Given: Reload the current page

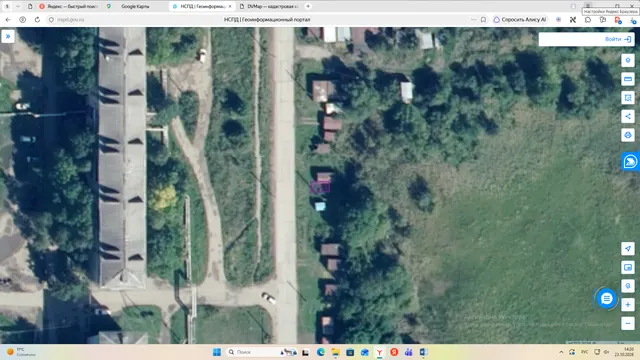Looking at the screenshot, I should [37, 20].
